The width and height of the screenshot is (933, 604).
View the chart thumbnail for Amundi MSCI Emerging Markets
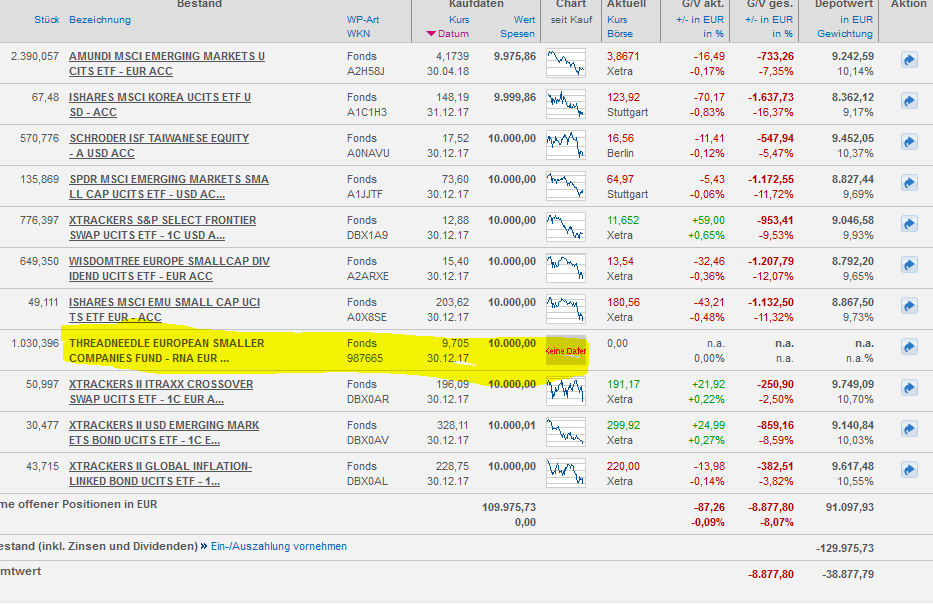566,63
